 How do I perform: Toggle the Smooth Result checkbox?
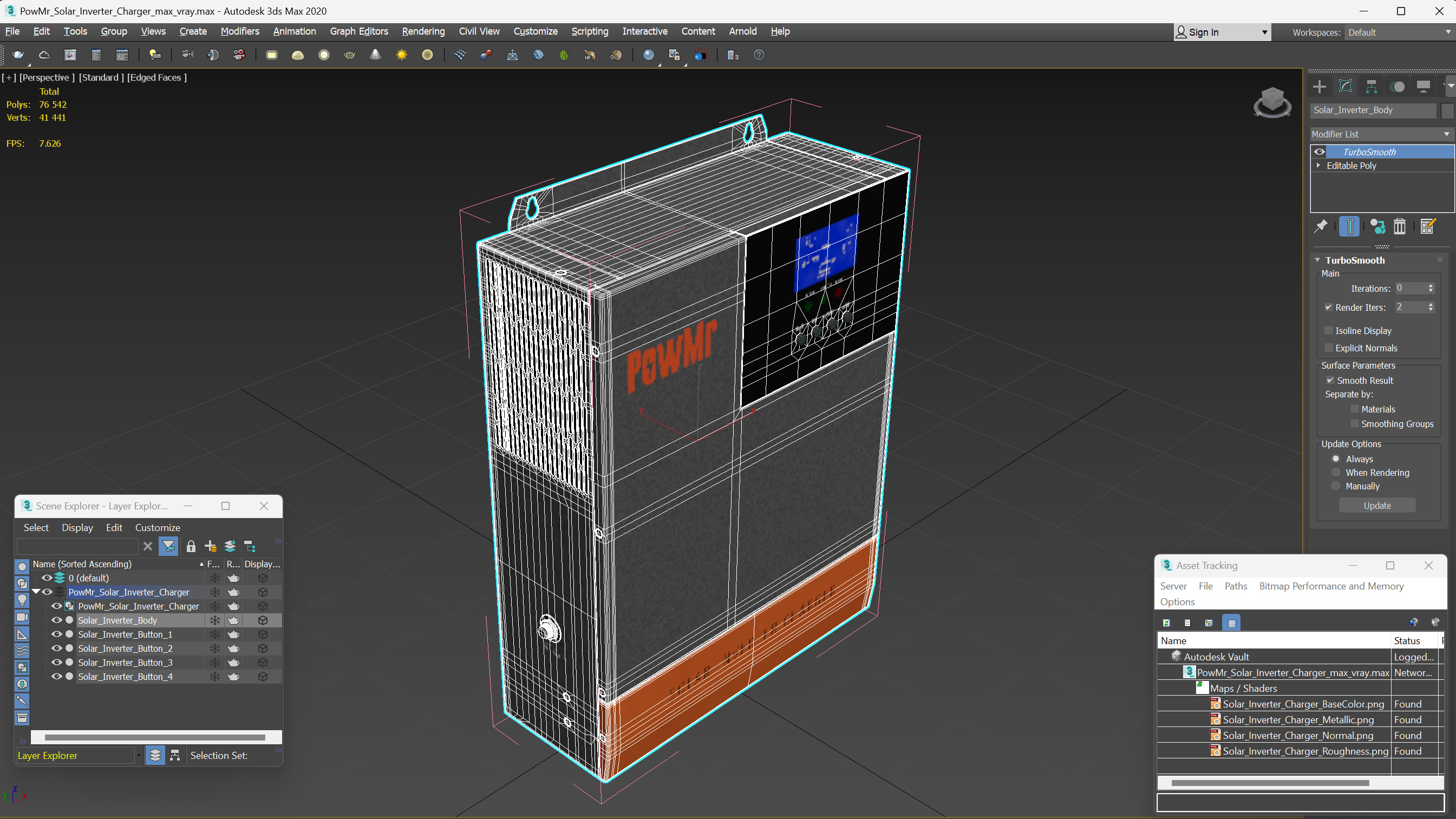click(x=1330, y=381)
